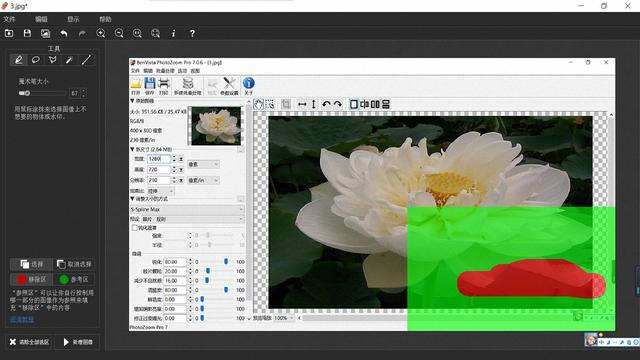Collapse the resize method section triangle
This screenshot has width=640, height=360.
point(132,199)
